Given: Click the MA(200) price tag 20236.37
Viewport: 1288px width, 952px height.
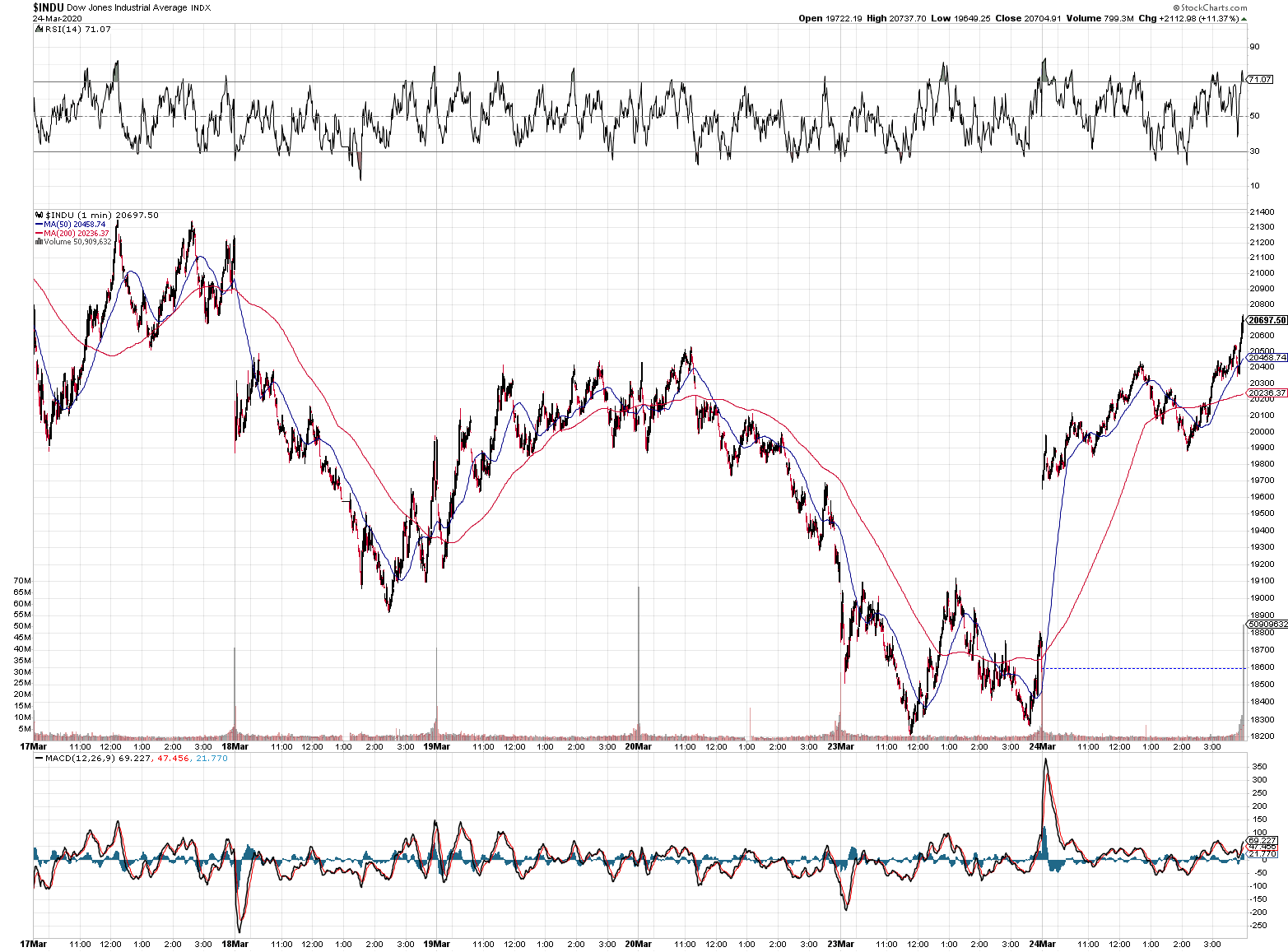Looking at the screenshot, I should pos(1267,393).
